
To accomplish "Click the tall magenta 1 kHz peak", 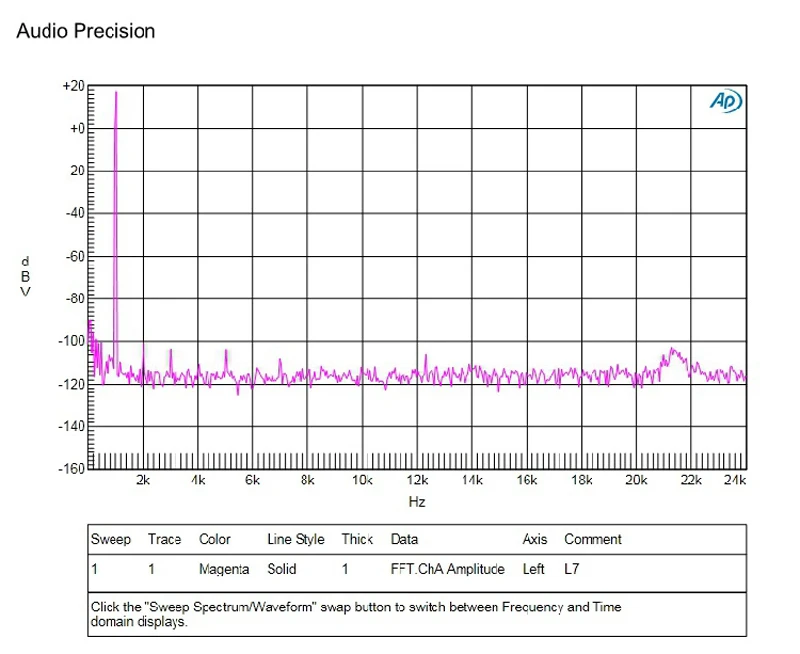I will 116,230.
